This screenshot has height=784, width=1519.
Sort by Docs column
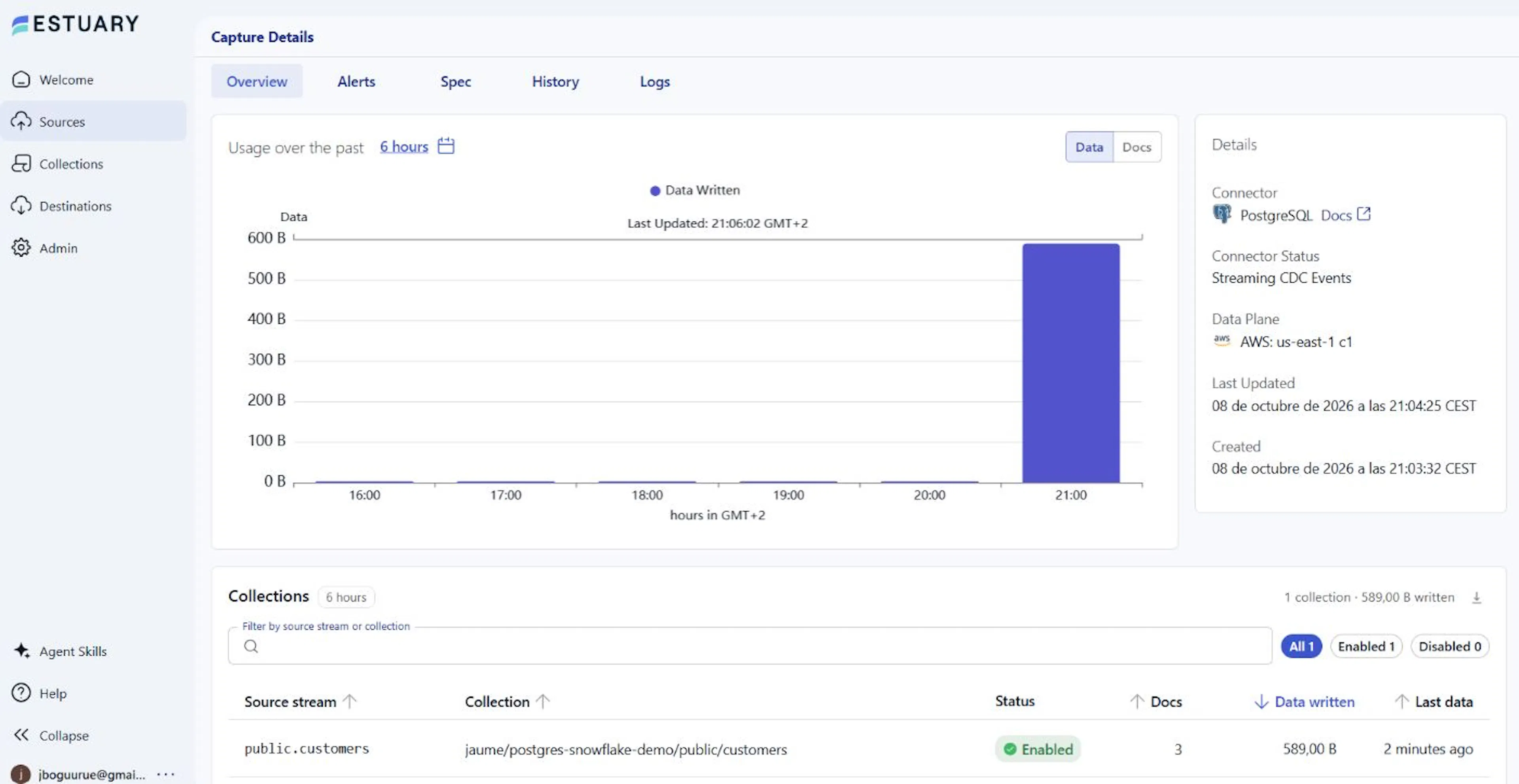click(x=1156, y=701)
